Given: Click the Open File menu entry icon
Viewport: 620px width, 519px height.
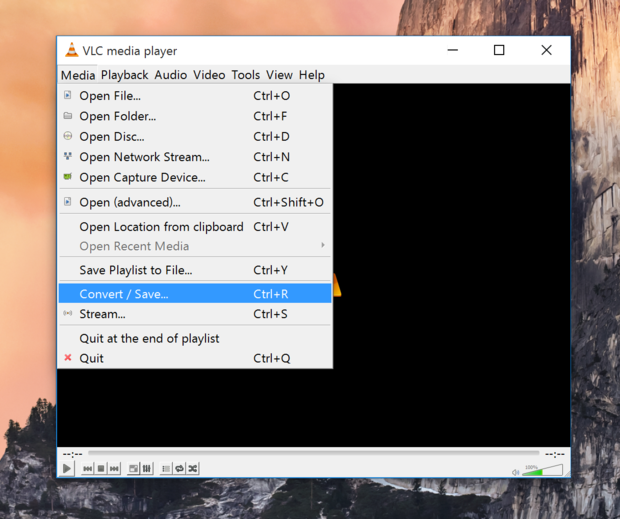Looking at the screenshot, I should [x=68, y=95].
